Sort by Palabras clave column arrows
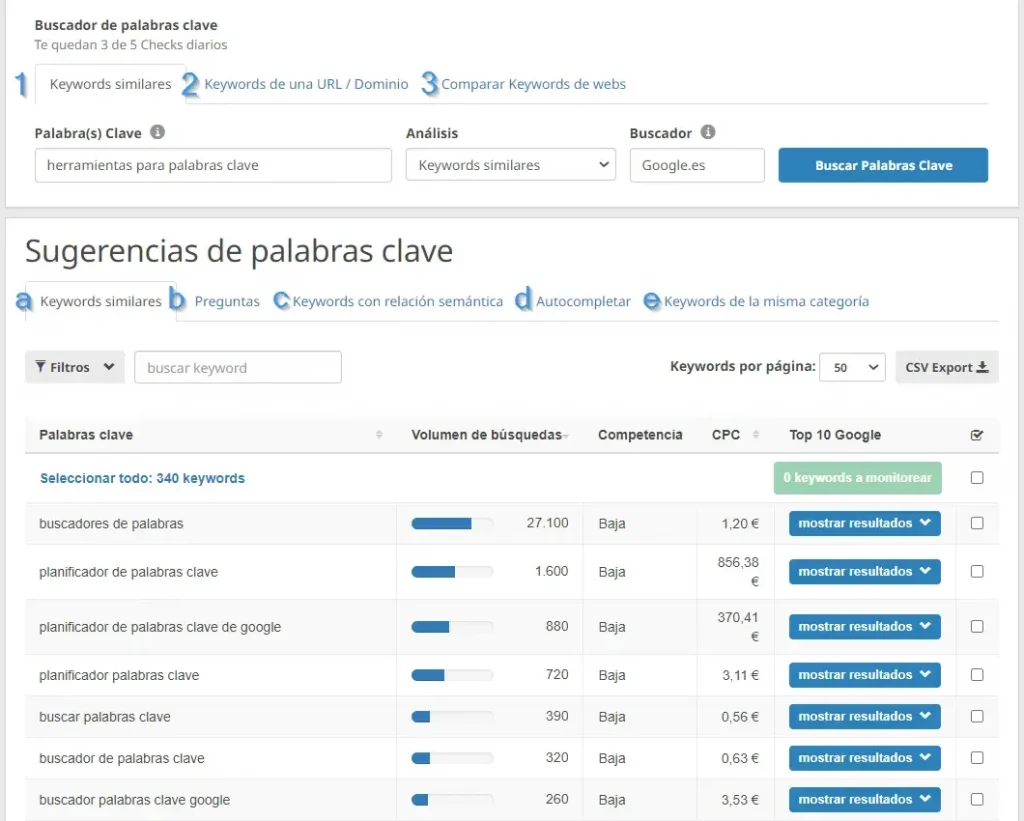The image size is (1024, 821). click(379, 435)
